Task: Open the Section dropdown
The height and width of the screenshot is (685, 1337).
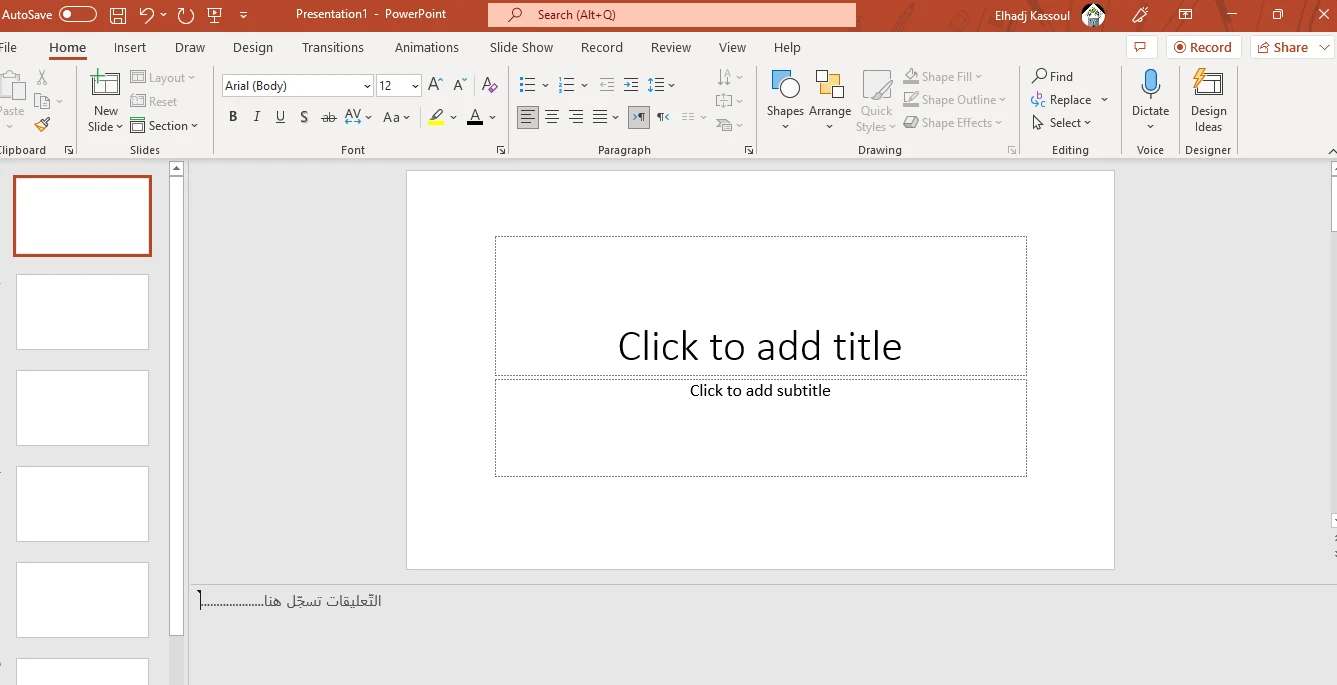Action: [x=164, y=126]
